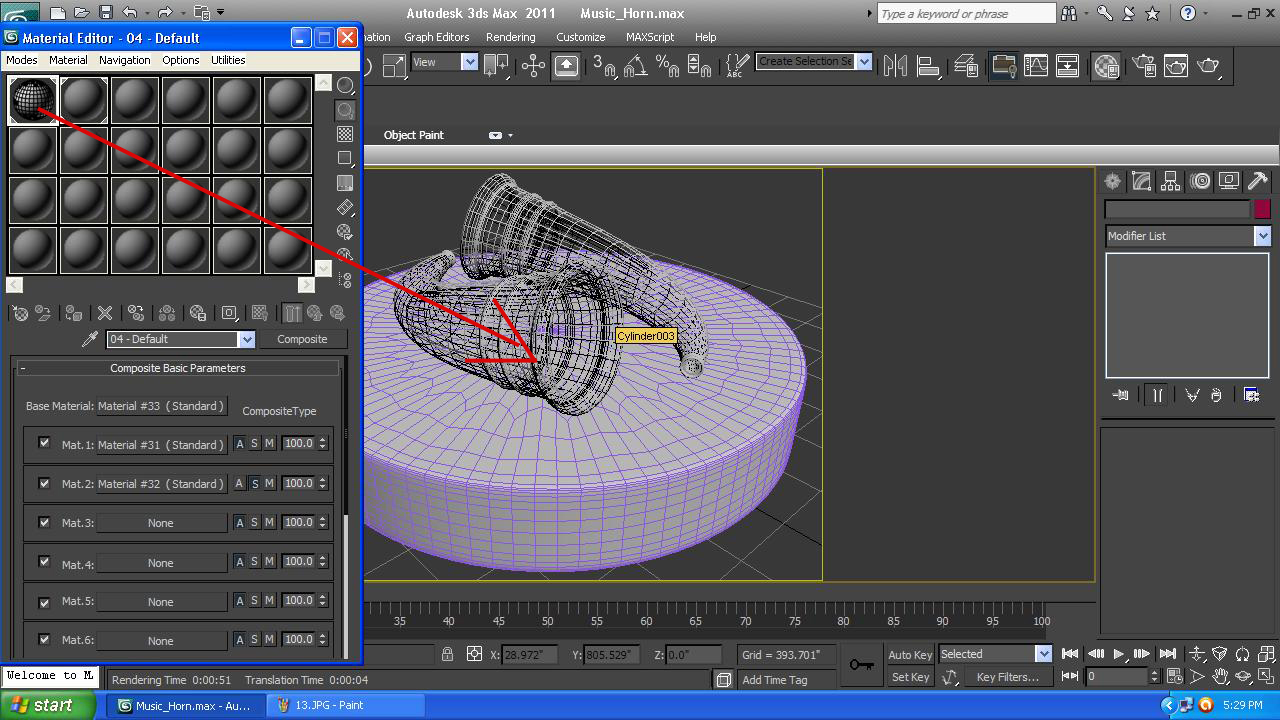Open the Modifier List dropdown
Image resolution: width=1280 pixels, height=720 pixels.
pyautogui.click(x=1187, y=236)
